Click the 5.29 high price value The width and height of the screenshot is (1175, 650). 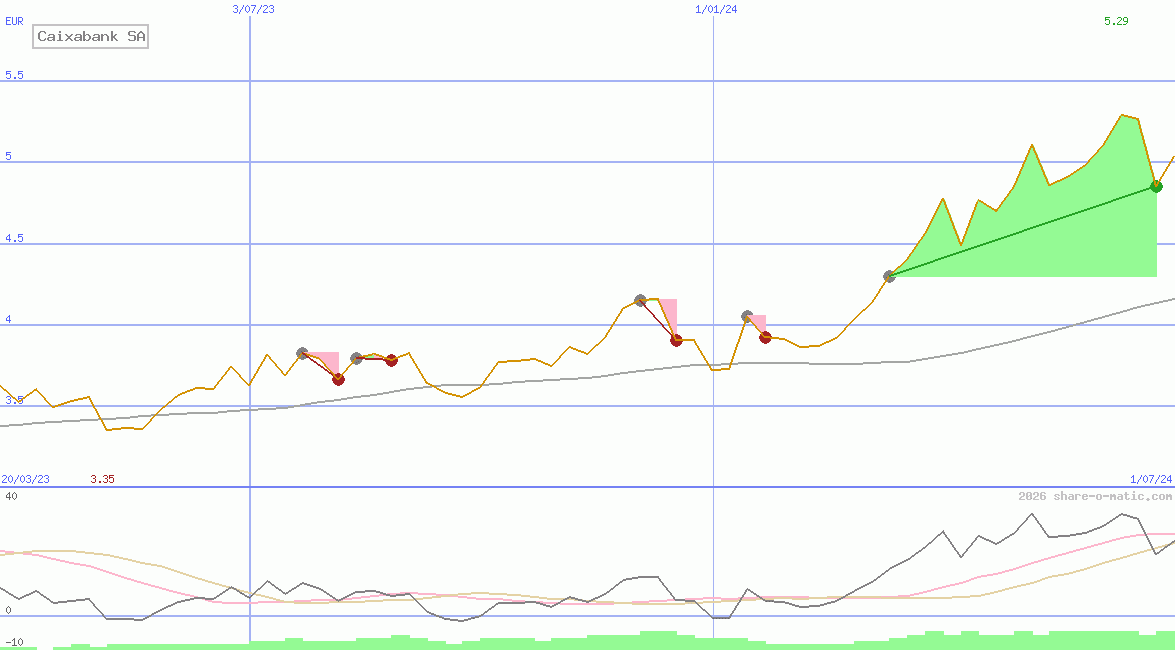click(x=1116, y=21)
